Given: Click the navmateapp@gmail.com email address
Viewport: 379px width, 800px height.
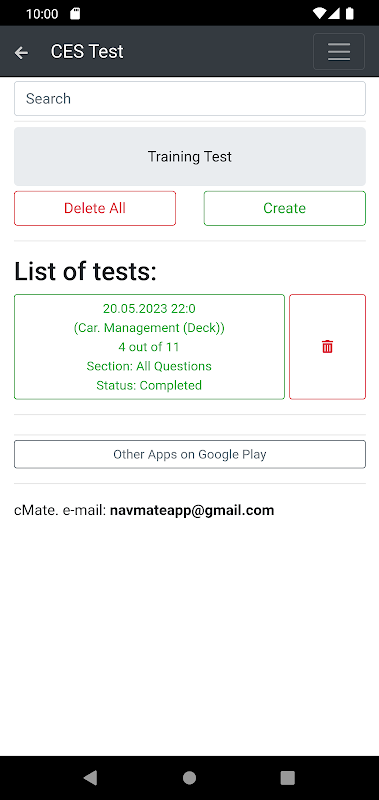Looking at the screenshot, I should pyautogui.click(x=192, y=510).
